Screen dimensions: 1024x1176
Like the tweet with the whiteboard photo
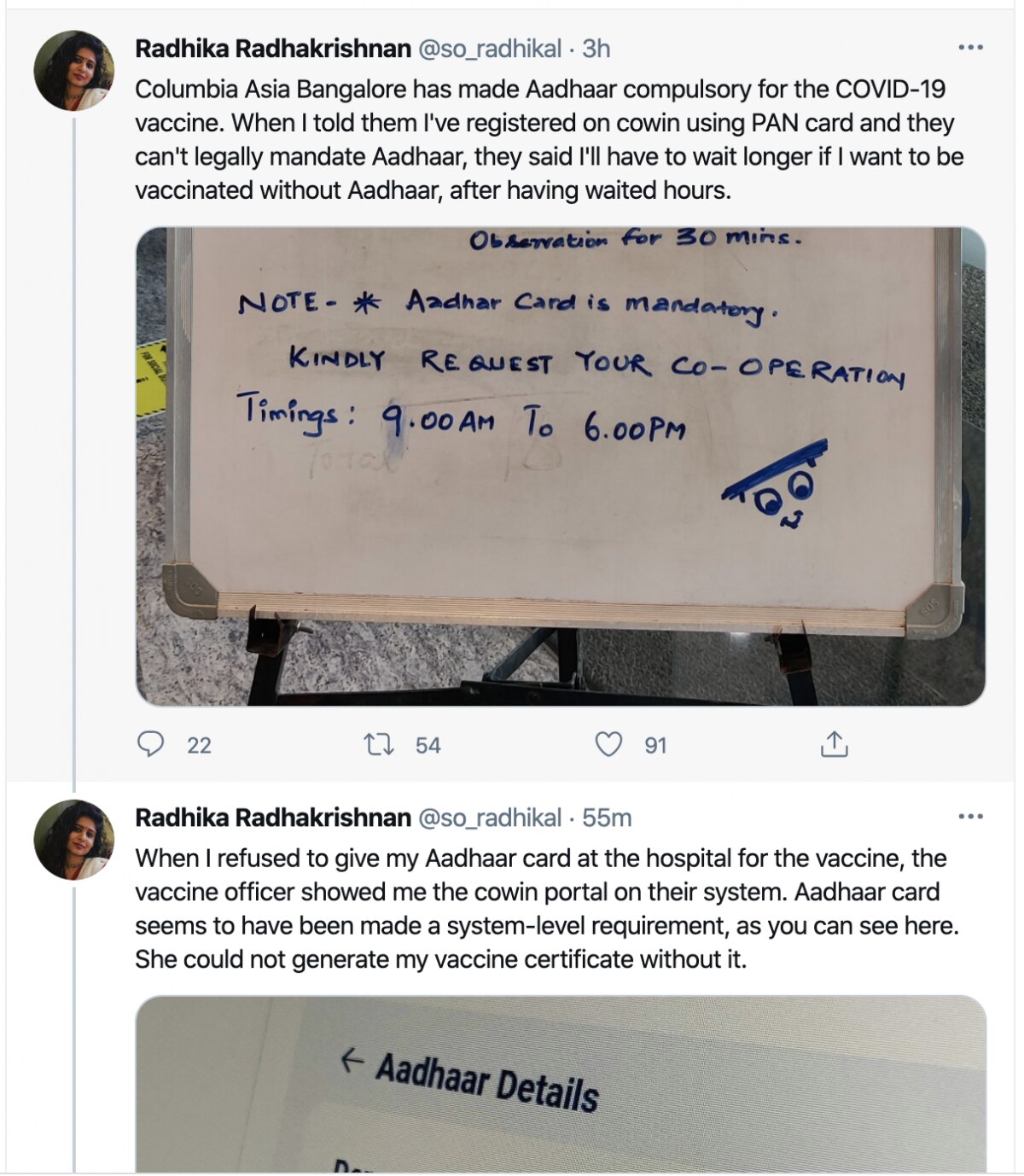point(608,745)
